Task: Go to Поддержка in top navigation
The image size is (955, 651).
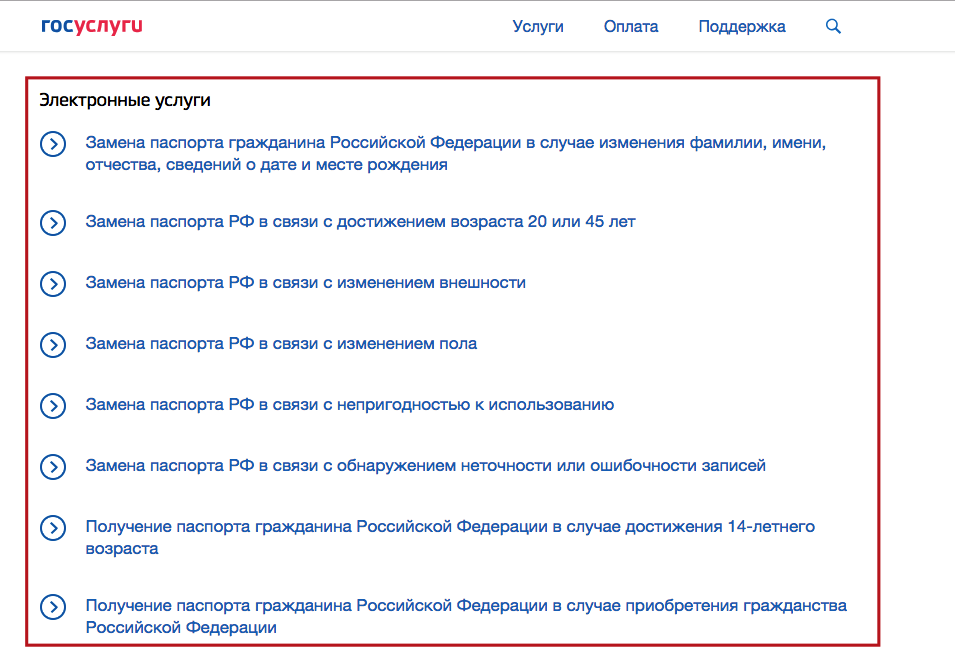Action: tap(742, 27)
